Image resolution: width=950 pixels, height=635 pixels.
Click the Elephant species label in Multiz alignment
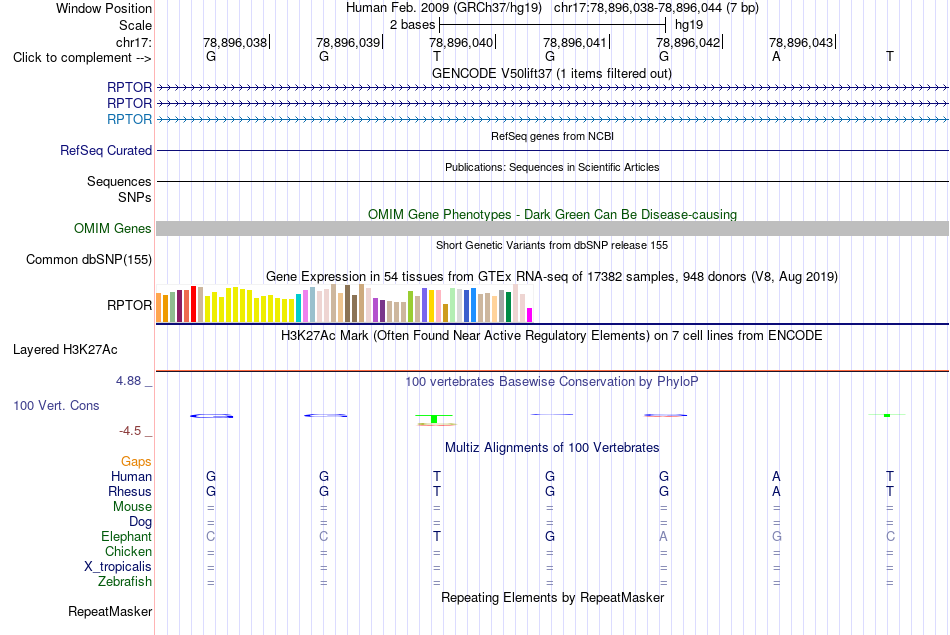[127, 536]
